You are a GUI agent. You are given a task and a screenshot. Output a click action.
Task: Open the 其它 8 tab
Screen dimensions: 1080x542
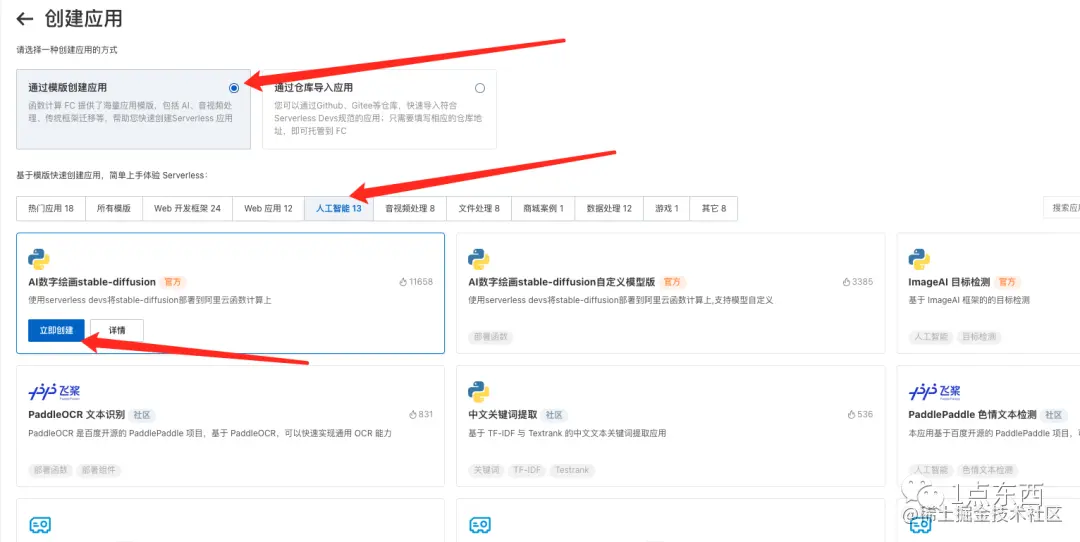click(x=714, y=208)
